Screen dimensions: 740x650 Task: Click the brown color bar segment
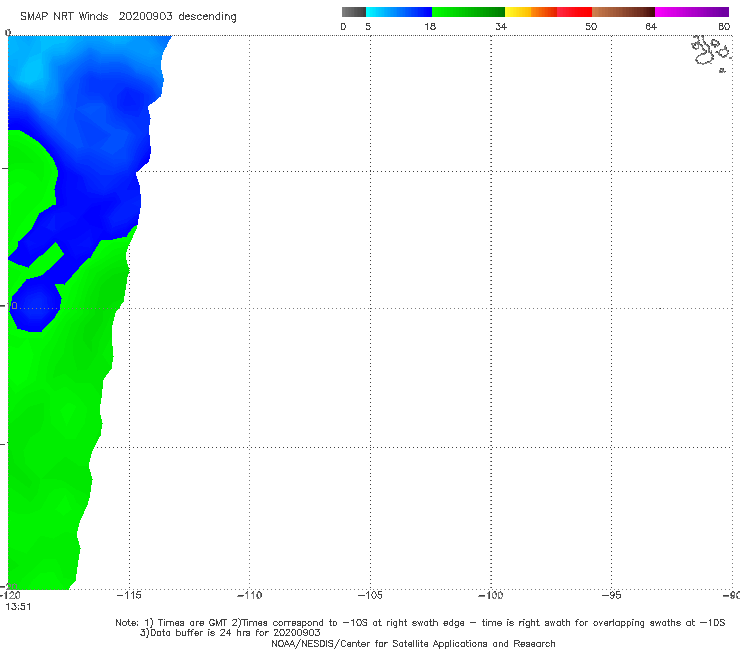(623, 12)
